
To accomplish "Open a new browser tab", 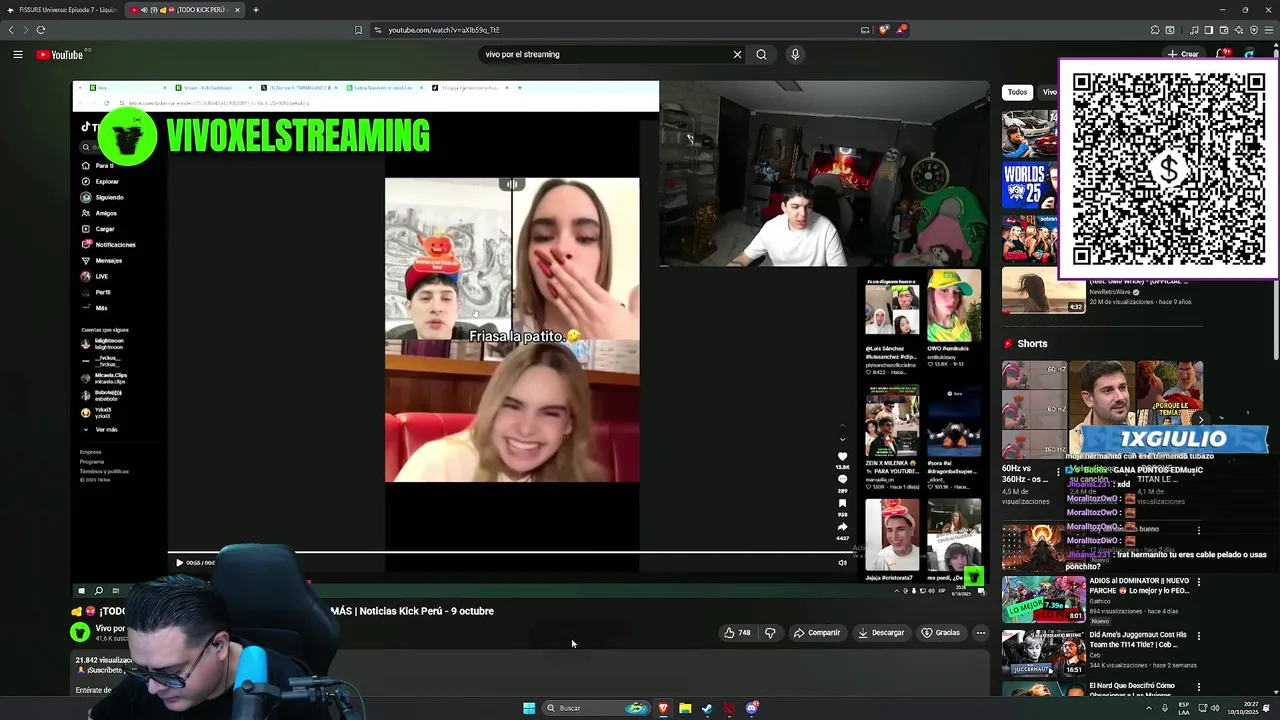I will click(255, 10).
